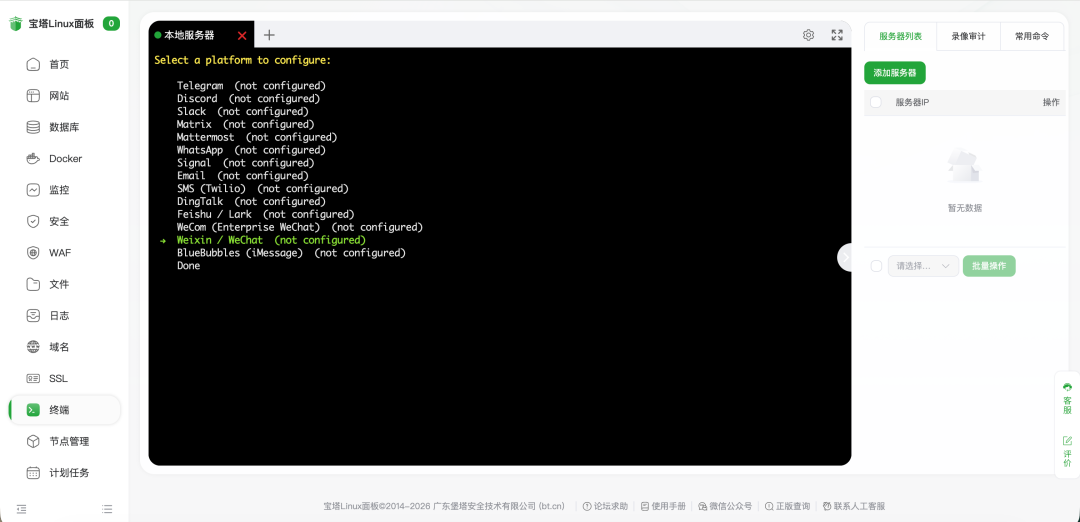This screenshot has height=522, width=1080.
Task: Open the 文件 folder icon
Action: tap(33, 284)
